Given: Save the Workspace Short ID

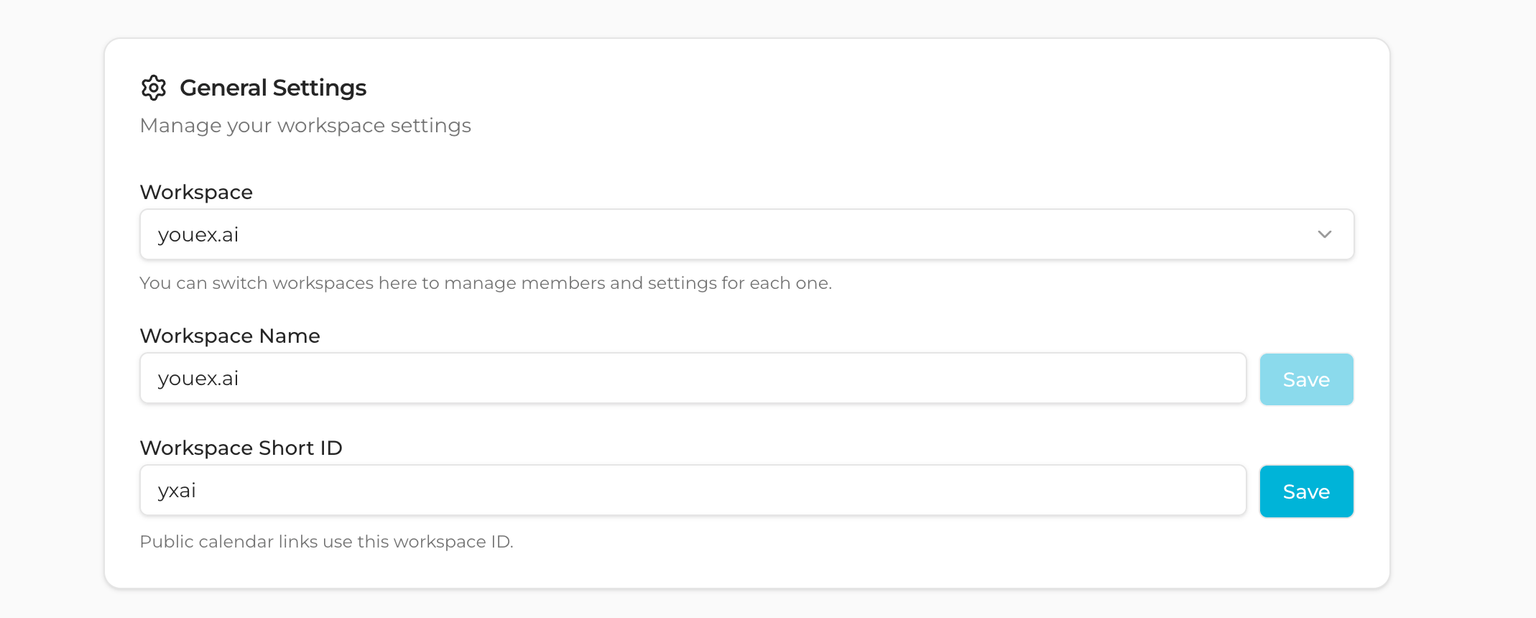Looking at the screenshot, I should pos(1306,491).
